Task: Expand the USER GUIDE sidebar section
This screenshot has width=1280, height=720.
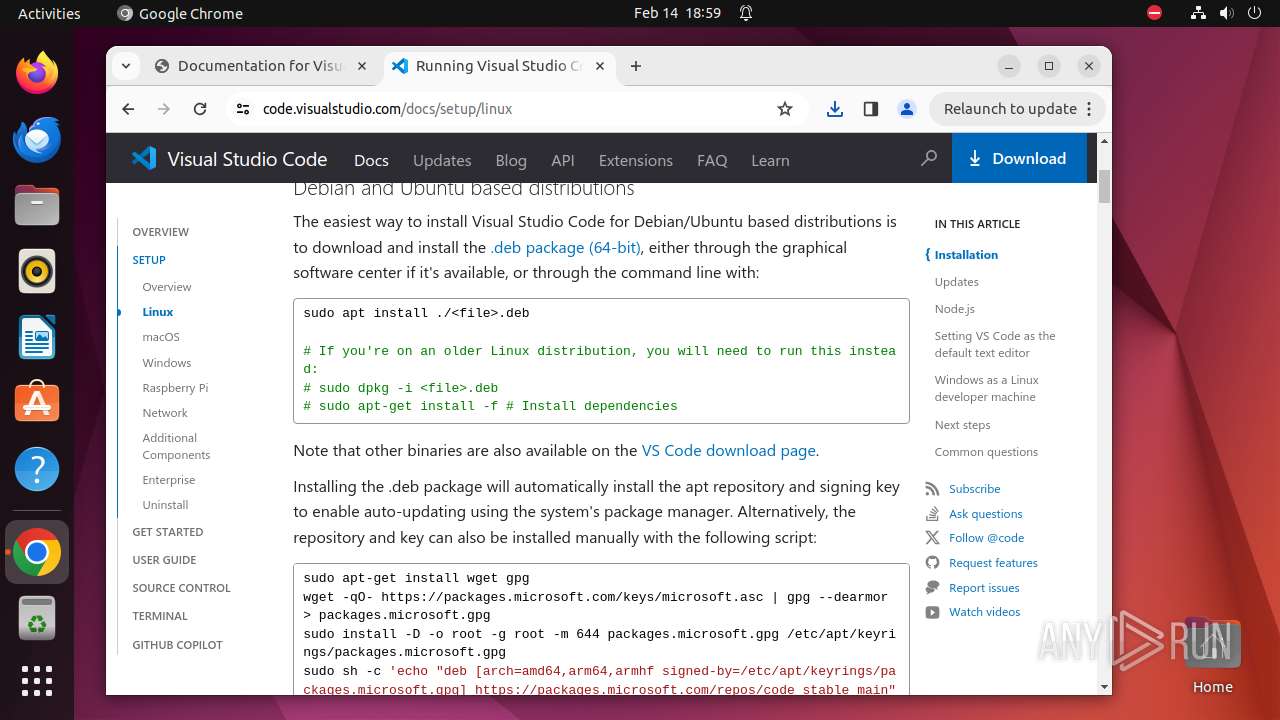Action: click(164, 560)
